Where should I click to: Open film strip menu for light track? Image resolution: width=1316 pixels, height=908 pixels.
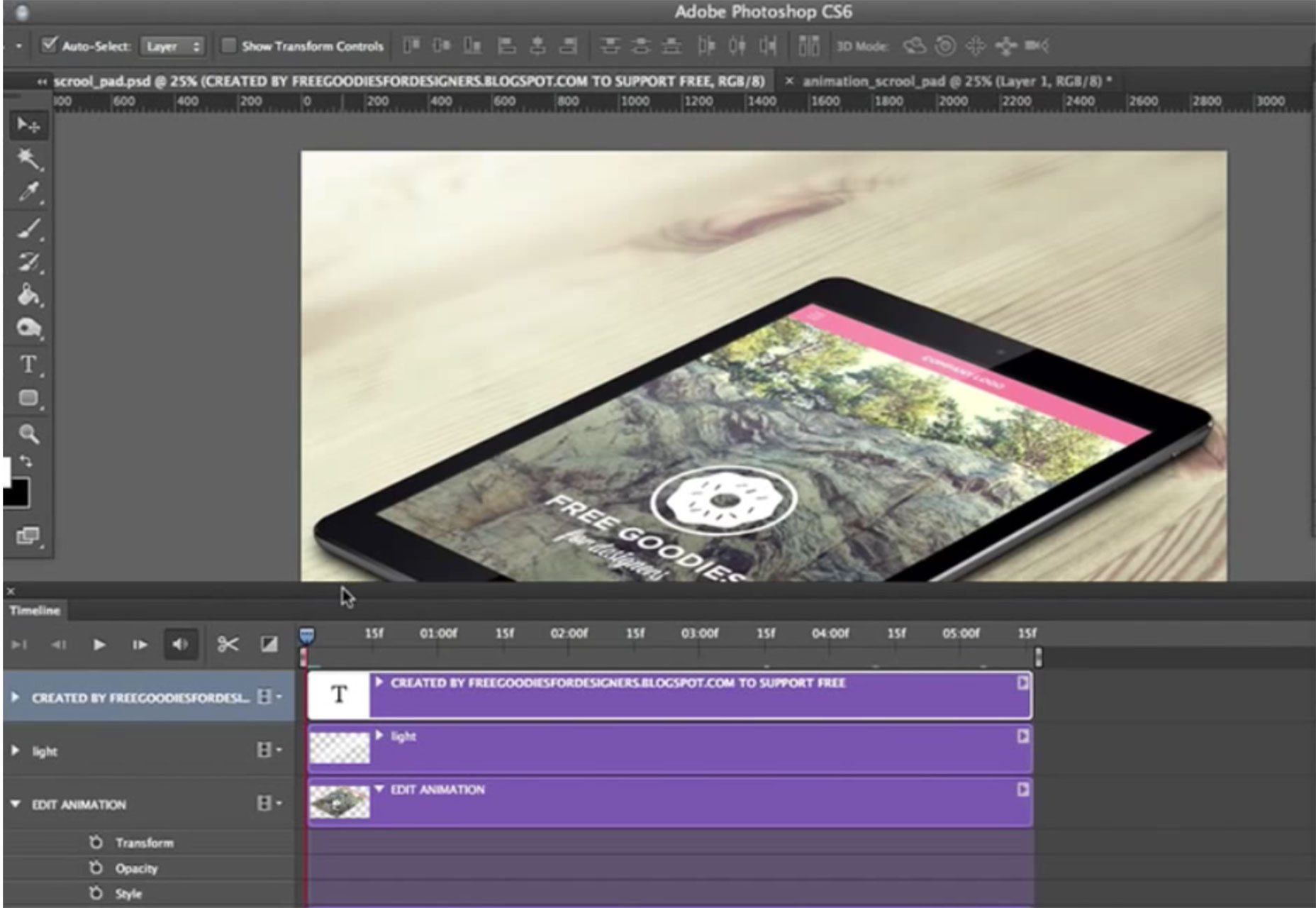tap(268, 750)
